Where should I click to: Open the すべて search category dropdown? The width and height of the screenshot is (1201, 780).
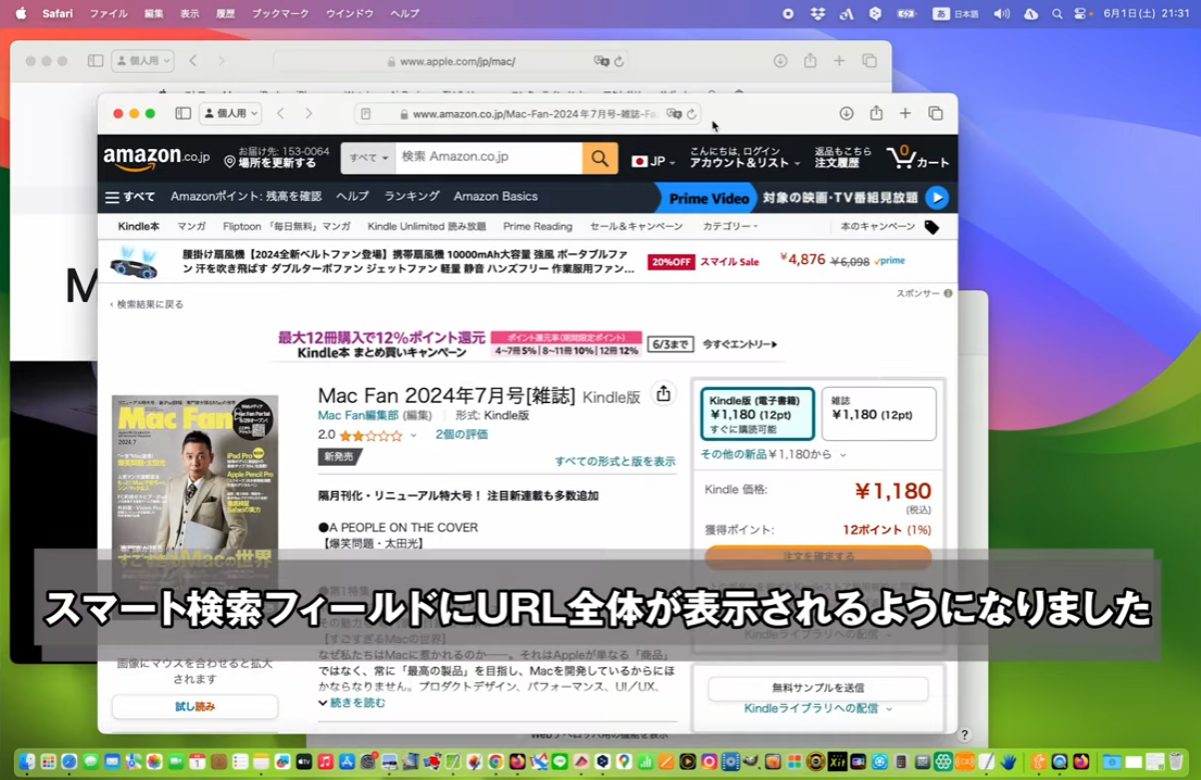pyautogui.click(x=369, y=158)
